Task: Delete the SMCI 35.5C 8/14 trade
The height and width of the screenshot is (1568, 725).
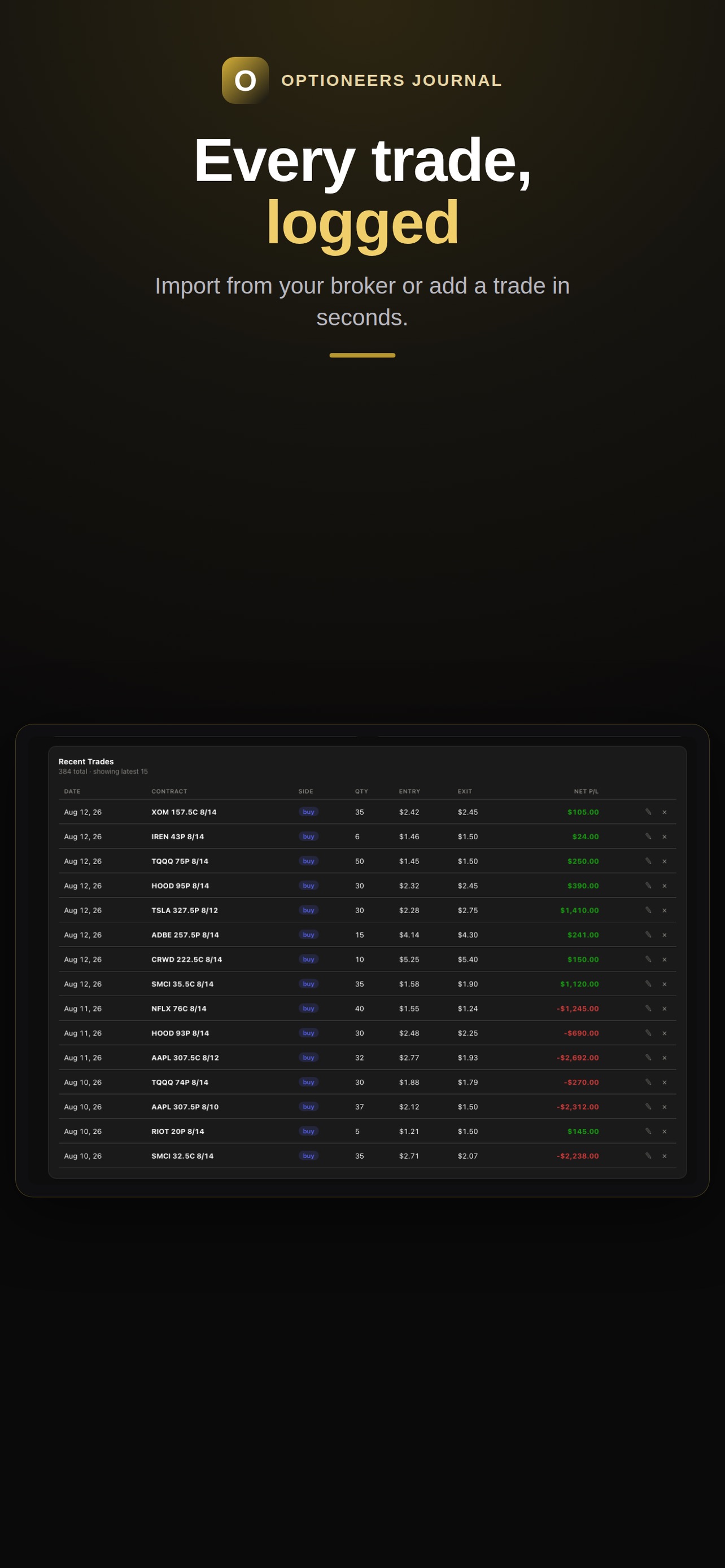Action: point(665,984)
